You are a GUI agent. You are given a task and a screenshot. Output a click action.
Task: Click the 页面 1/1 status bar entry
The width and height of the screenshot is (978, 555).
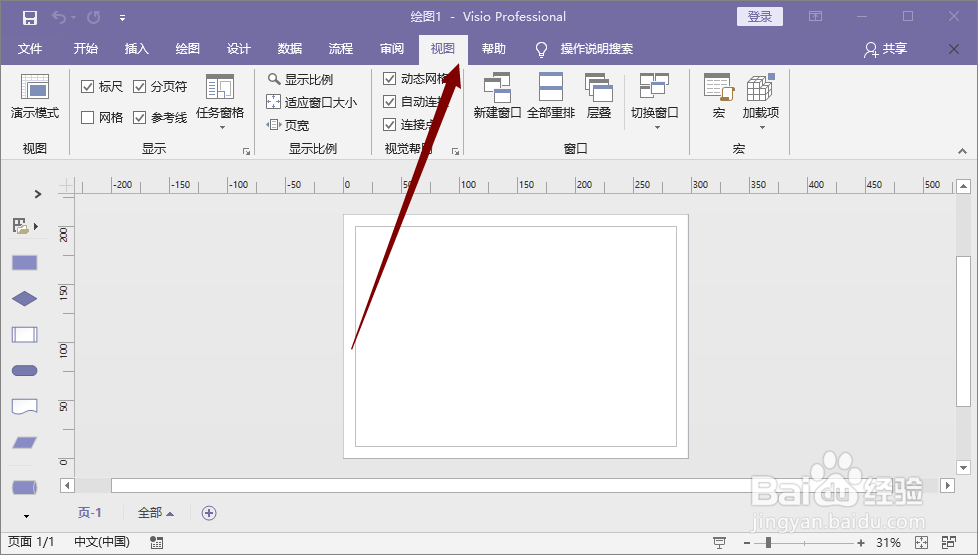pyautogui.click(x=31, y=542)
